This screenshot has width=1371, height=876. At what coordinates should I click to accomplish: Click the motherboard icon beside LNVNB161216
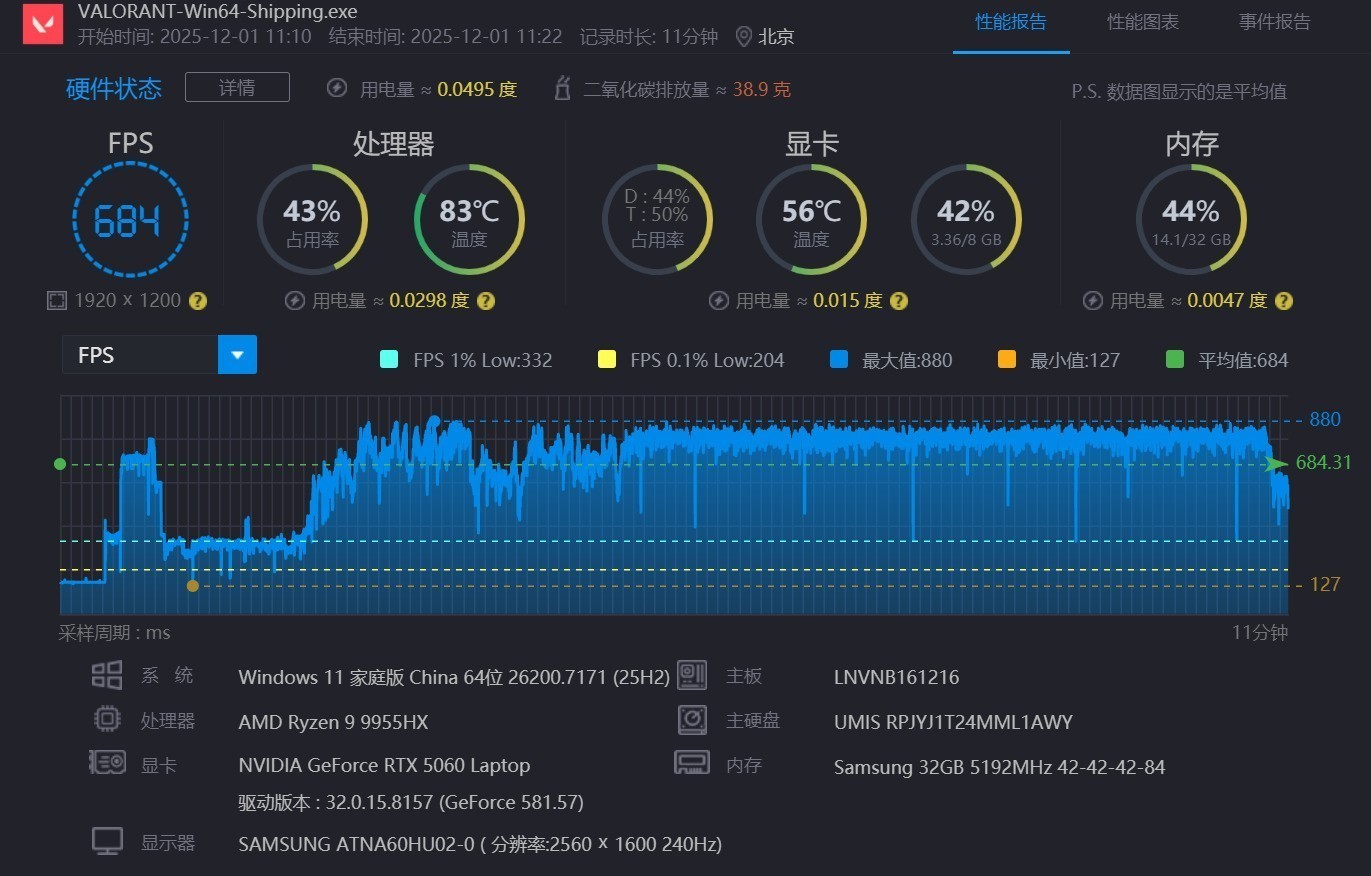pyautogui.click(x=692, y=675)
